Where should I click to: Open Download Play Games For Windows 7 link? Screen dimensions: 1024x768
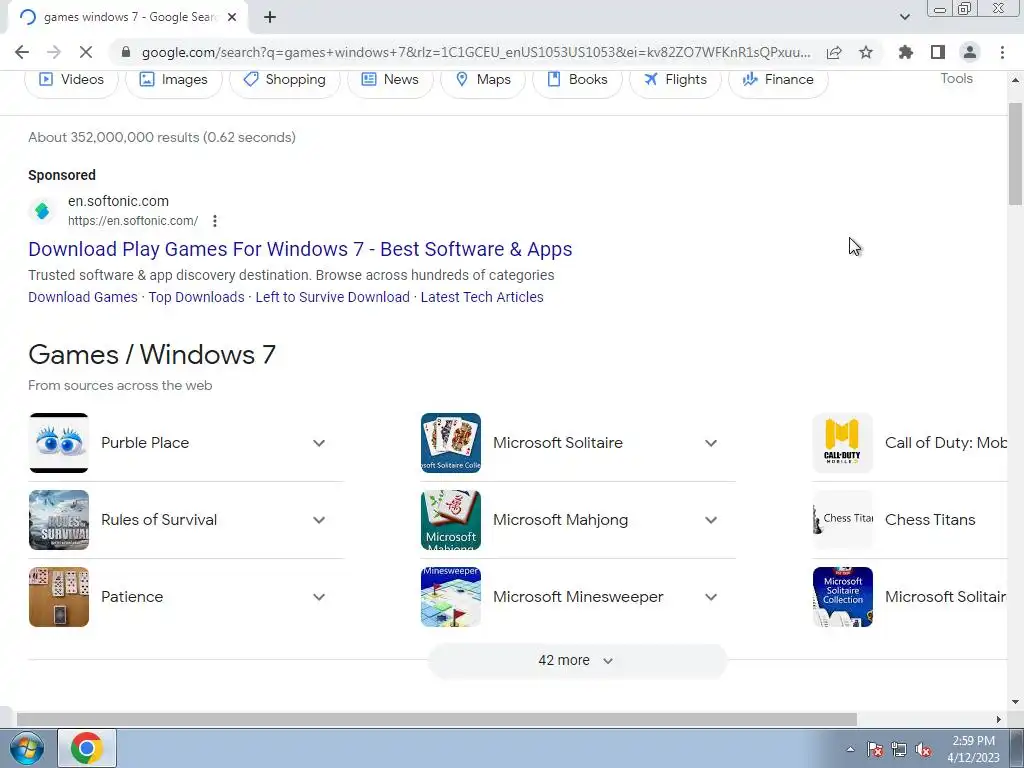pyautogui.click(x=300, y=249)
